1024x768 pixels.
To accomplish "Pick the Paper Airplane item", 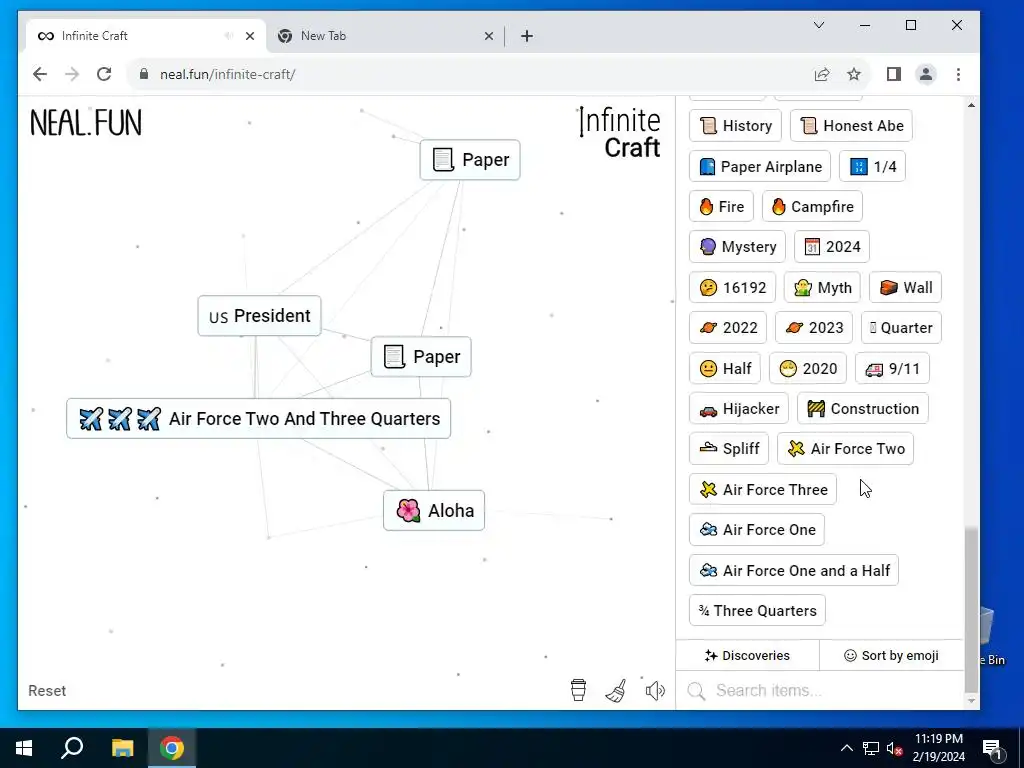I will point(760,167).
